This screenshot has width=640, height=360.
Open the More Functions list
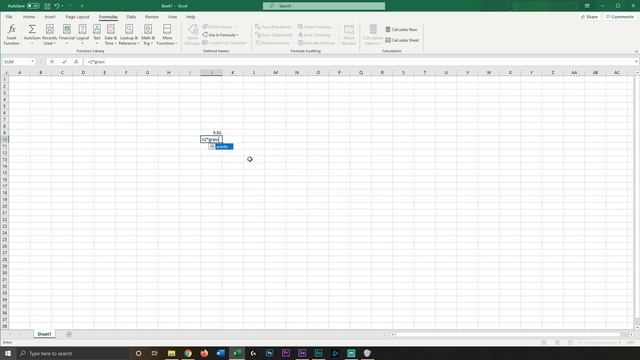tap(167, 34)
